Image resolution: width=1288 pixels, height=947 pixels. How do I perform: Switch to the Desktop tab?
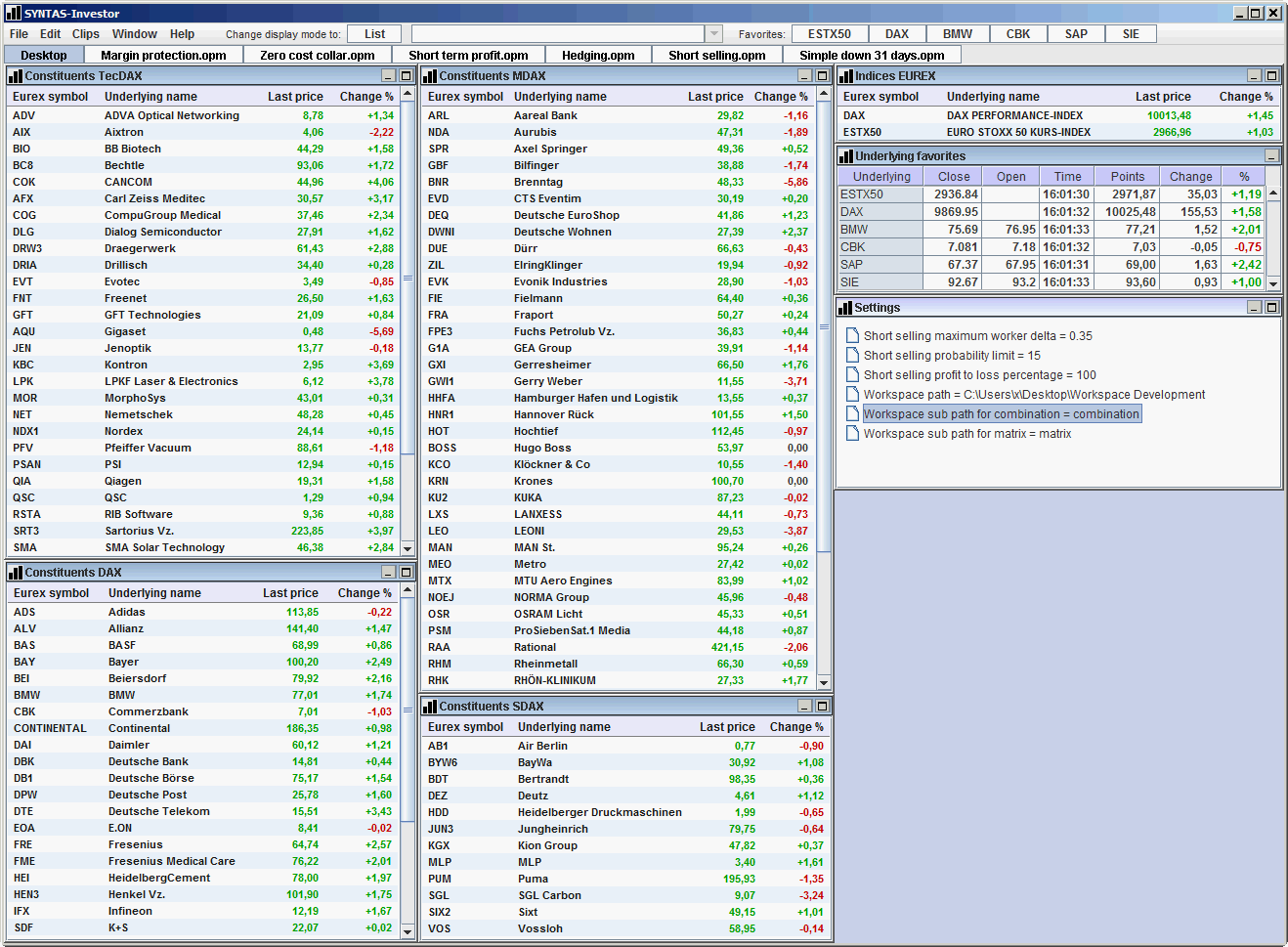[x=44, y=56]
